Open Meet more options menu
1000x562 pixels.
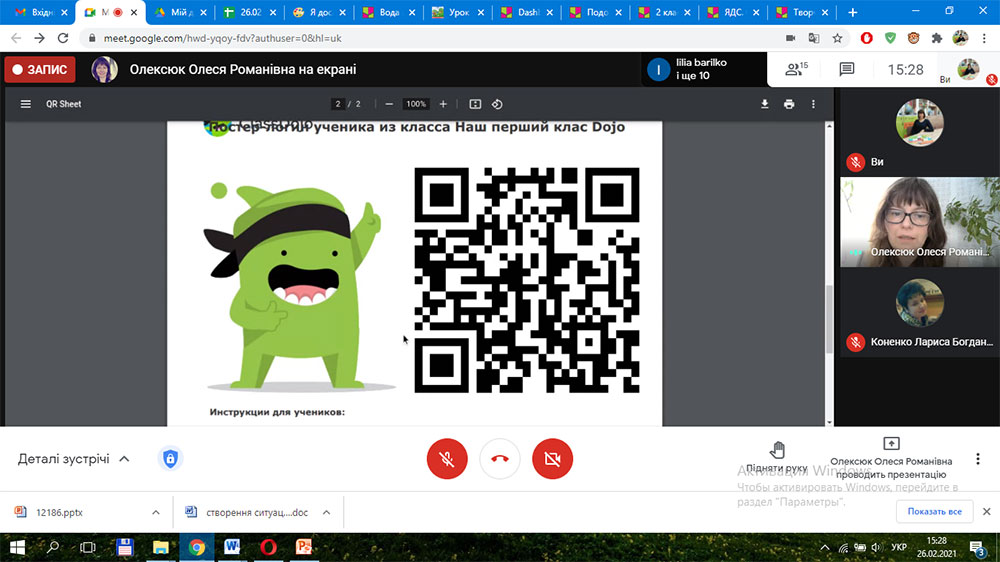tap(978, 459)
